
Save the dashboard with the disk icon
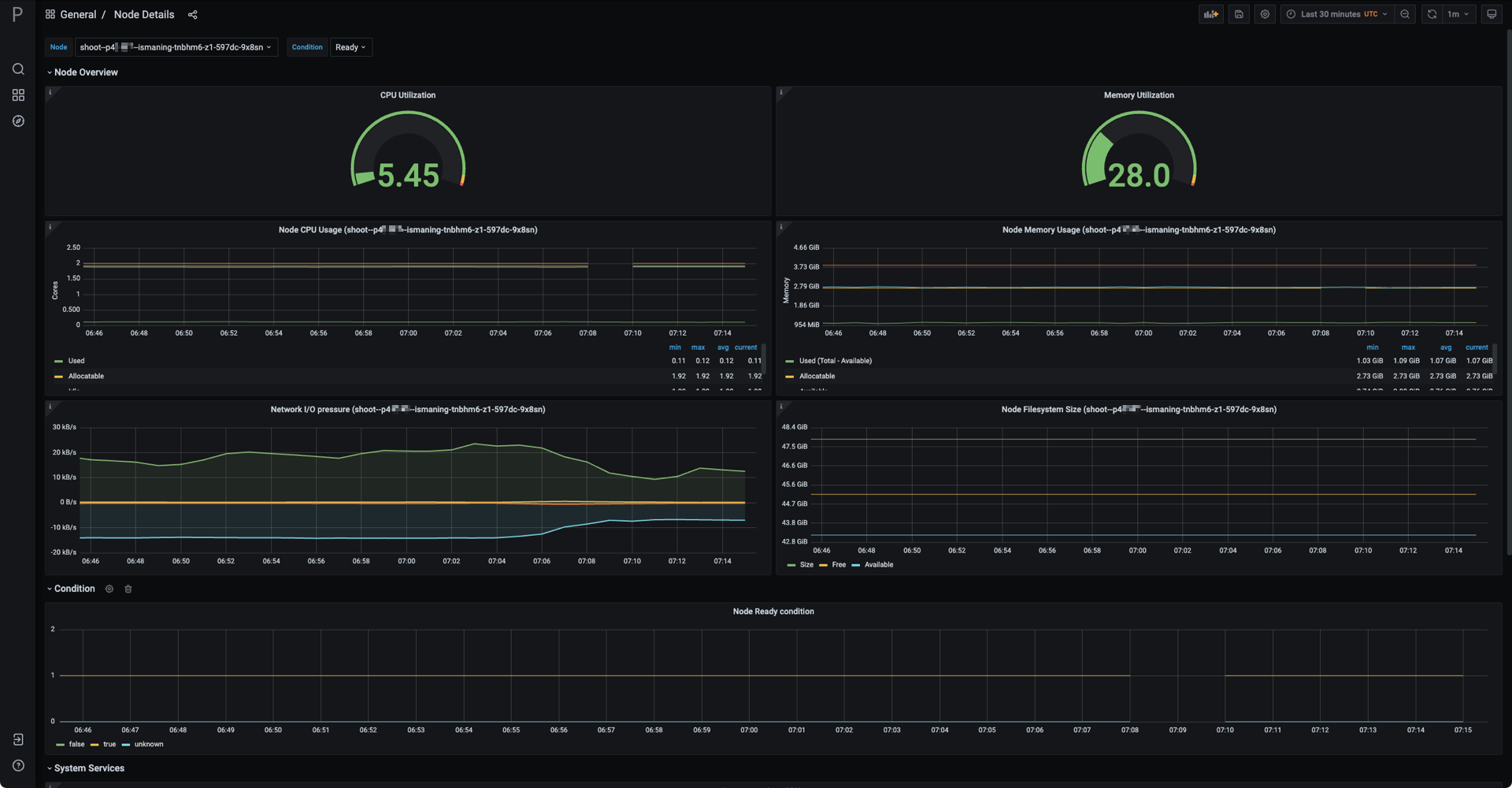click(1239, 14)
